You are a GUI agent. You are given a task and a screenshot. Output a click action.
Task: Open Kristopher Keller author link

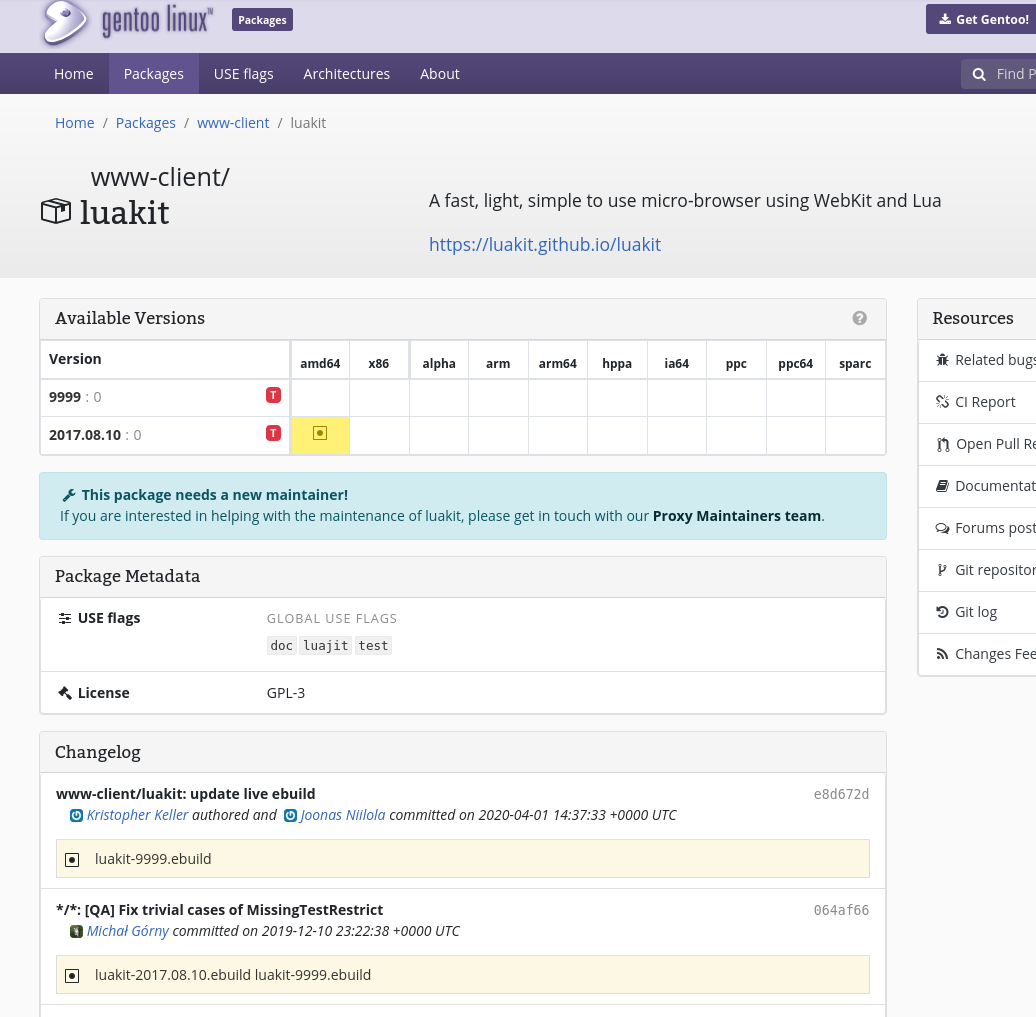pos(137,815)
